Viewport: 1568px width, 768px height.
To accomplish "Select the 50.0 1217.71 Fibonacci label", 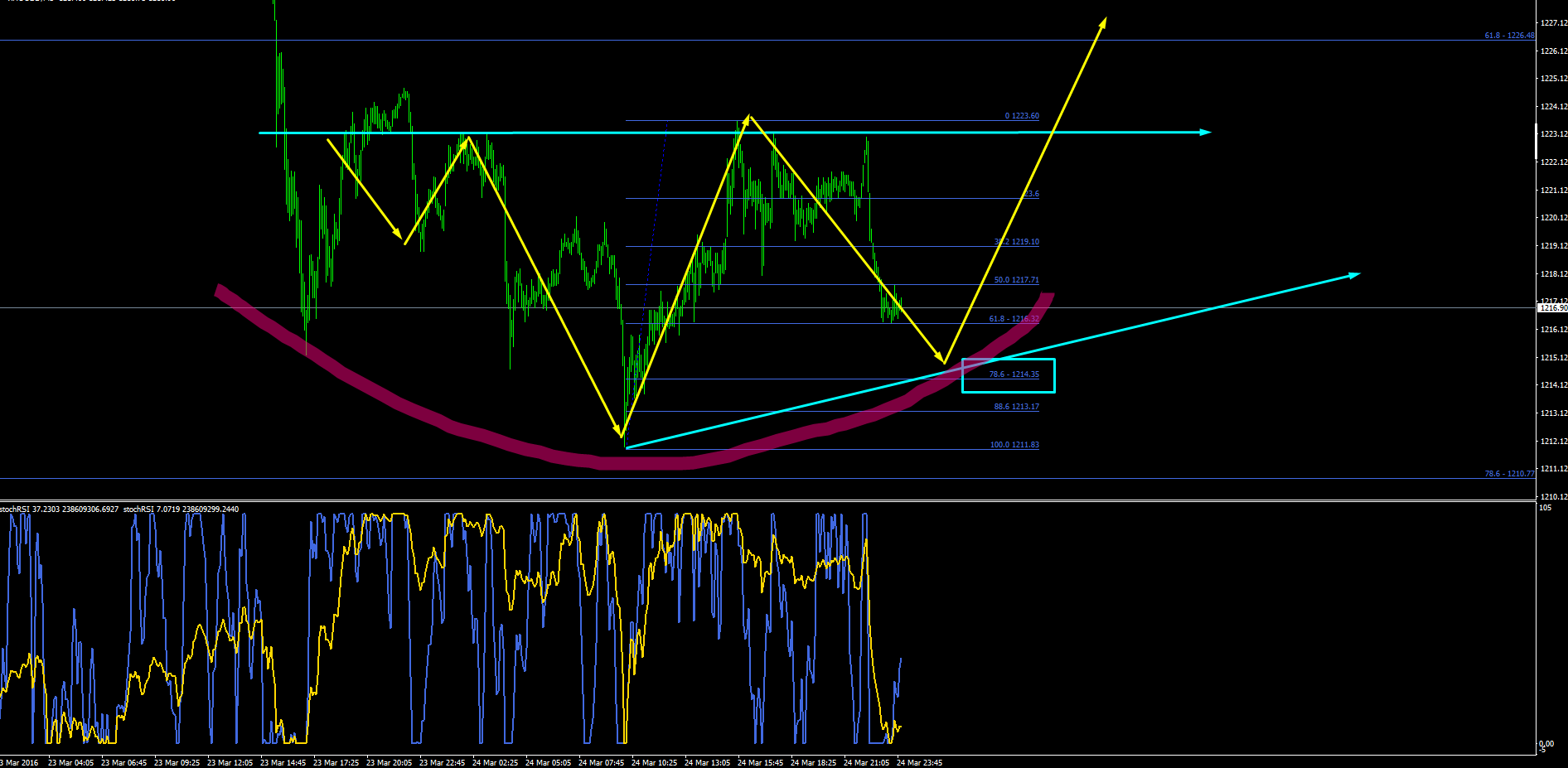I will pos(1017,280).
